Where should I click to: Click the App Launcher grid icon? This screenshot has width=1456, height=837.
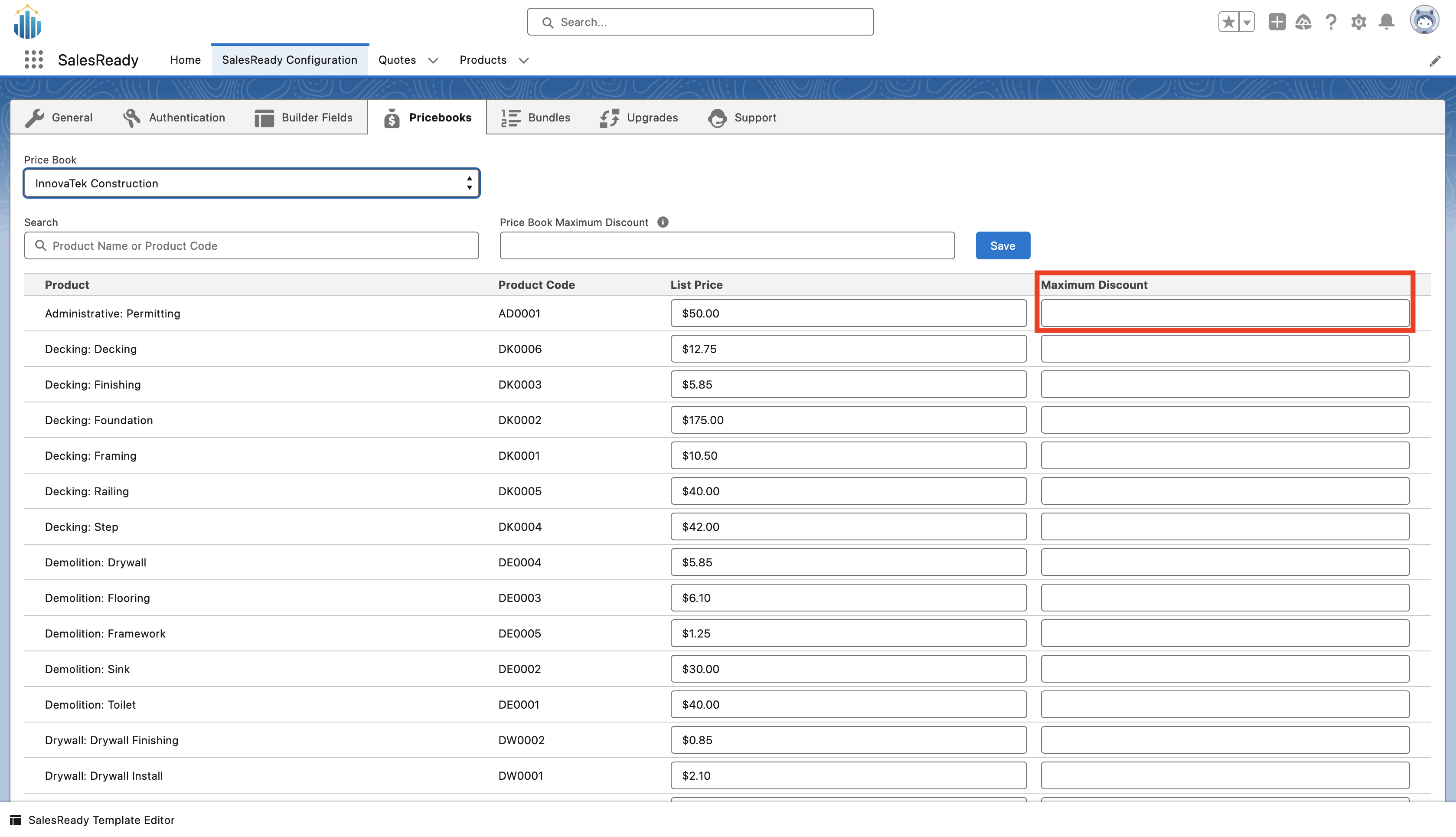[34, 60]
